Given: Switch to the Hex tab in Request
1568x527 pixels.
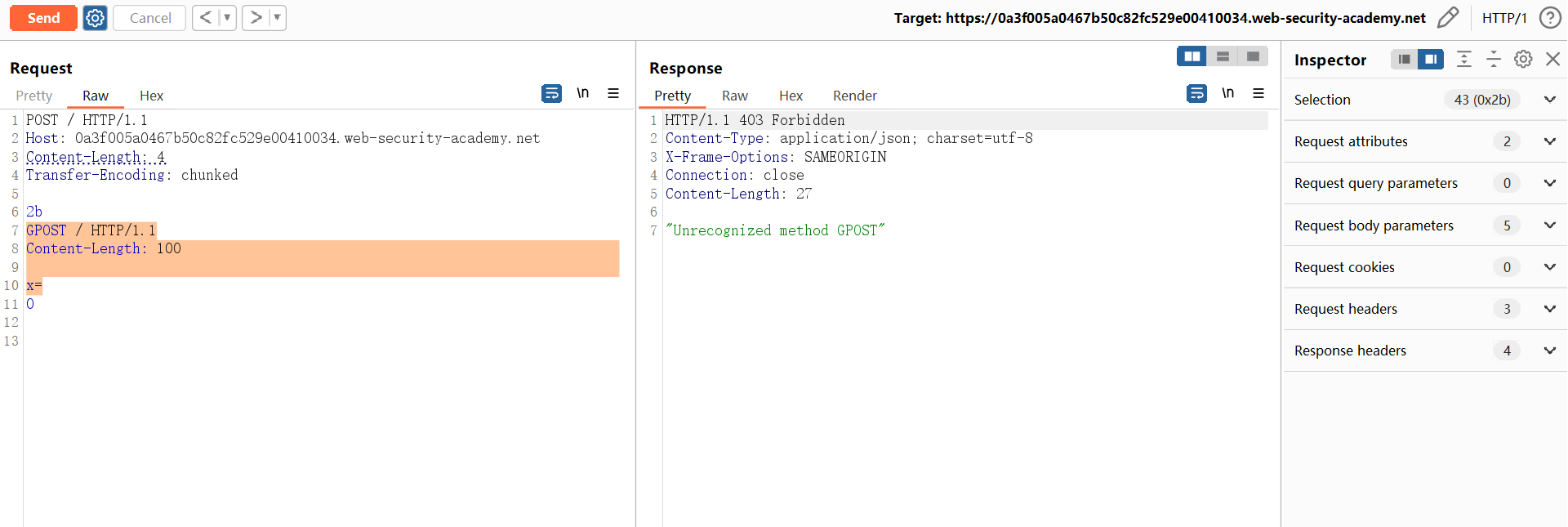Looking at the screenshot, I should [x=151, y=96].
